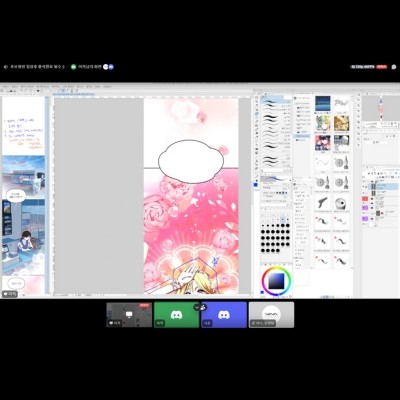This screenshot has height=400, width=400.
Task: Open the Layer menu in menu bar
Action: pyautogui.click(x=55, y=86)
